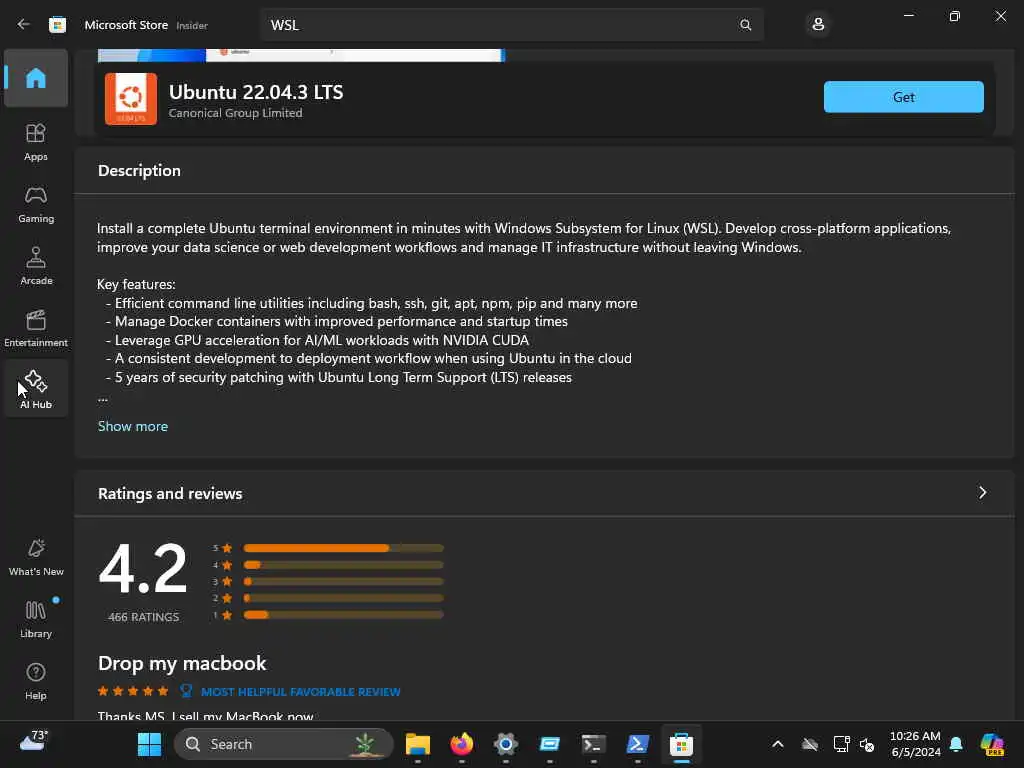Click the Ratings and reviews heading
Image resolution: width=1024 pixels, height=768 pixels.
[x=170, y=494]
